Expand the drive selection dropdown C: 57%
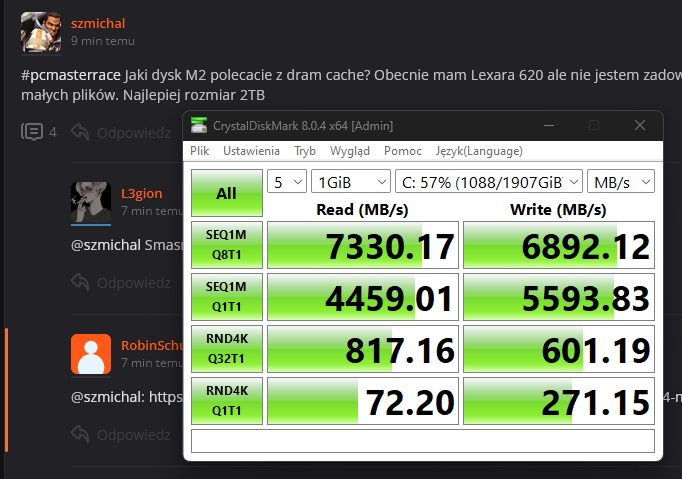This screenshot has height=479, width=682. [489, 181]
